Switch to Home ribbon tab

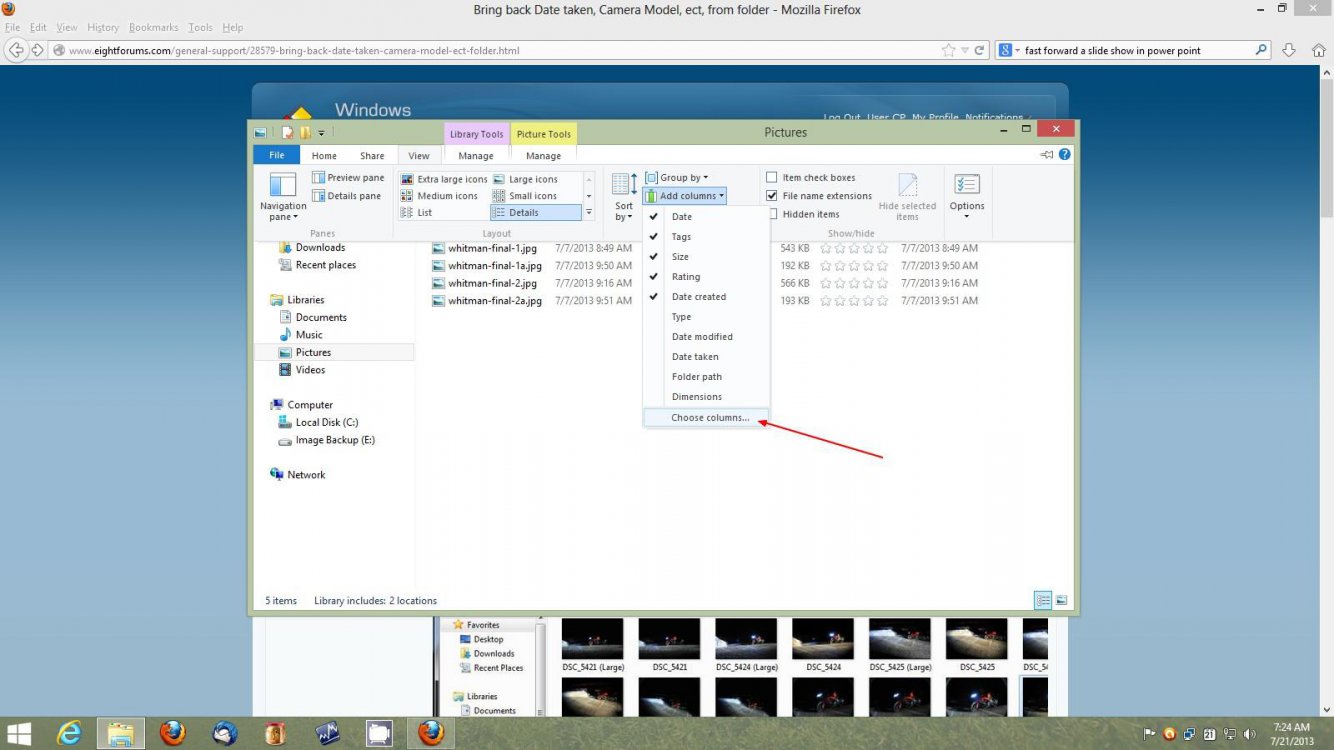point(324,155)
